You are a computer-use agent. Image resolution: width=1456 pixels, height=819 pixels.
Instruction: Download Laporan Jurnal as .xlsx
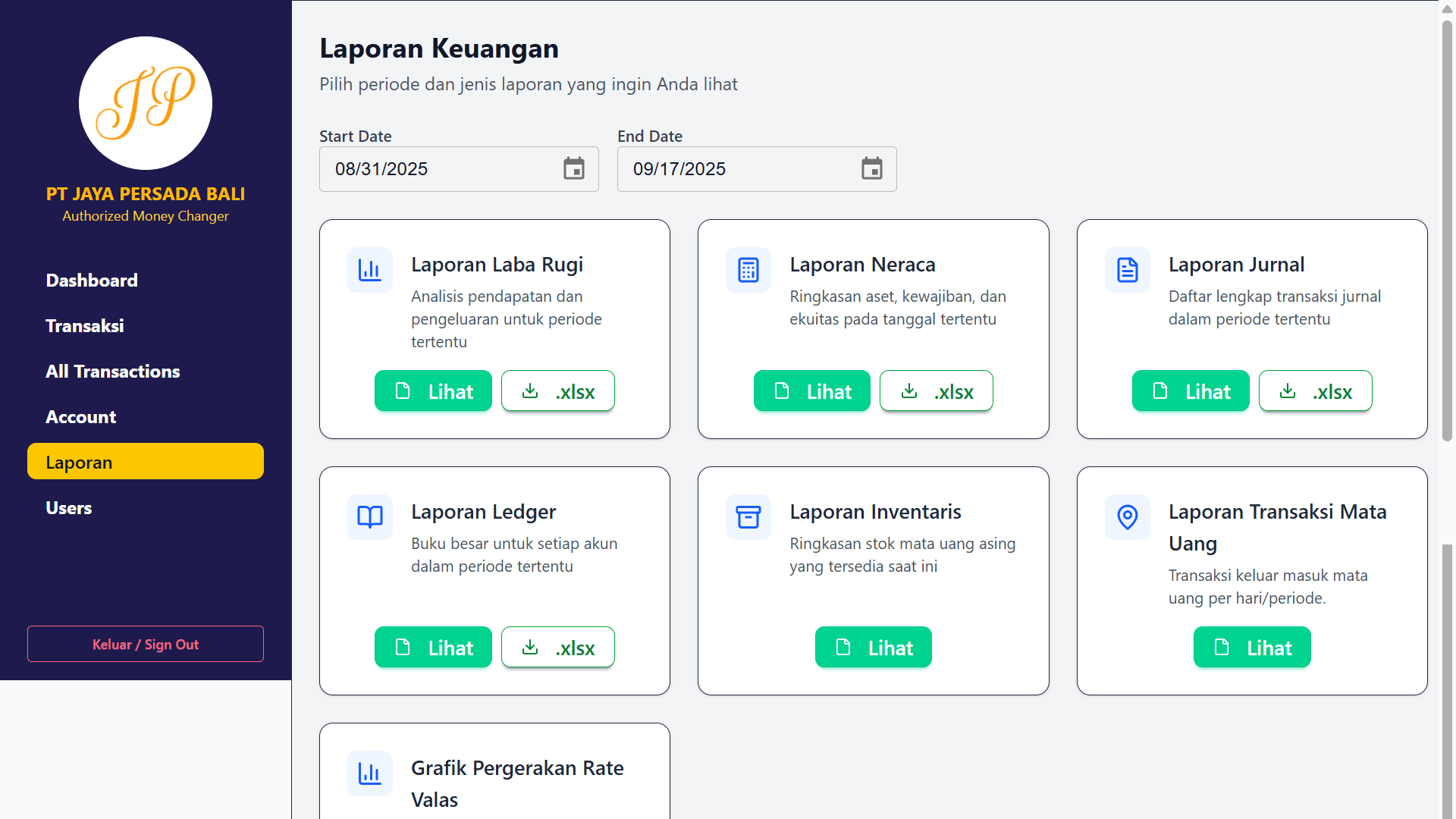click(1315, 391)
